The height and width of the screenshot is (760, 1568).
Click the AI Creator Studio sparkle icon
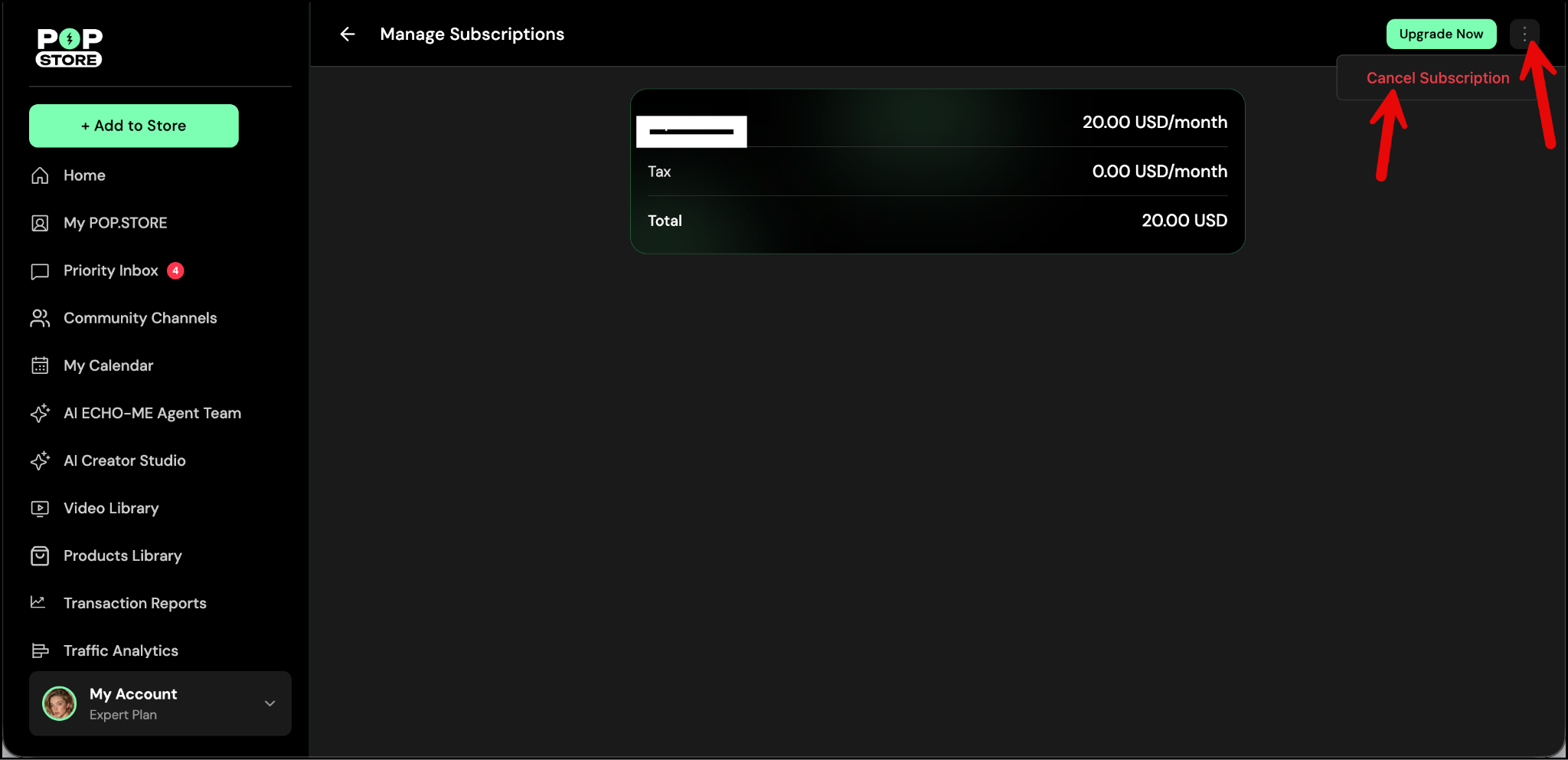(40, 460)
